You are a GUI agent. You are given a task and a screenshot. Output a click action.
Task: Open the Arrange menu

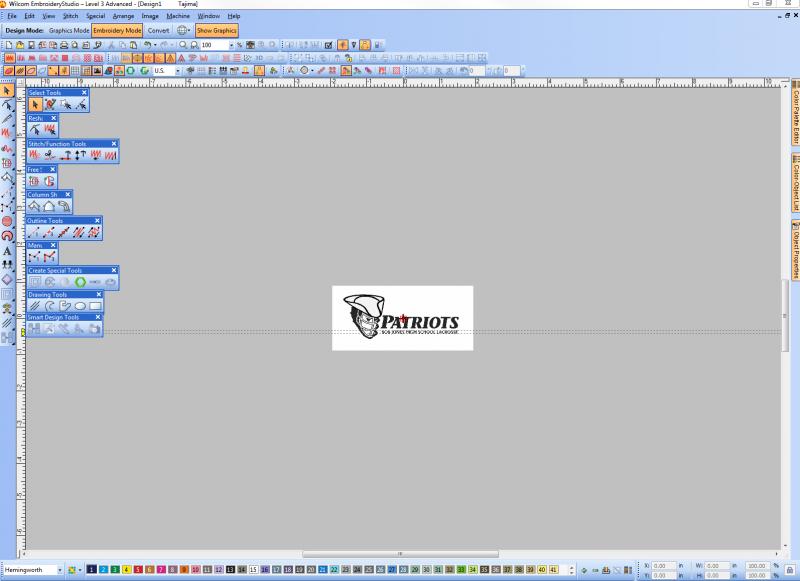point(123,16)
